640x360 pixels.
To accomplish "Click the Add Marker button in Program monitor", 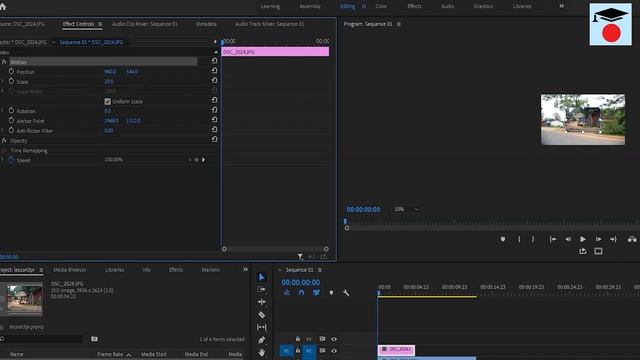I will click(x=503, y=239).
